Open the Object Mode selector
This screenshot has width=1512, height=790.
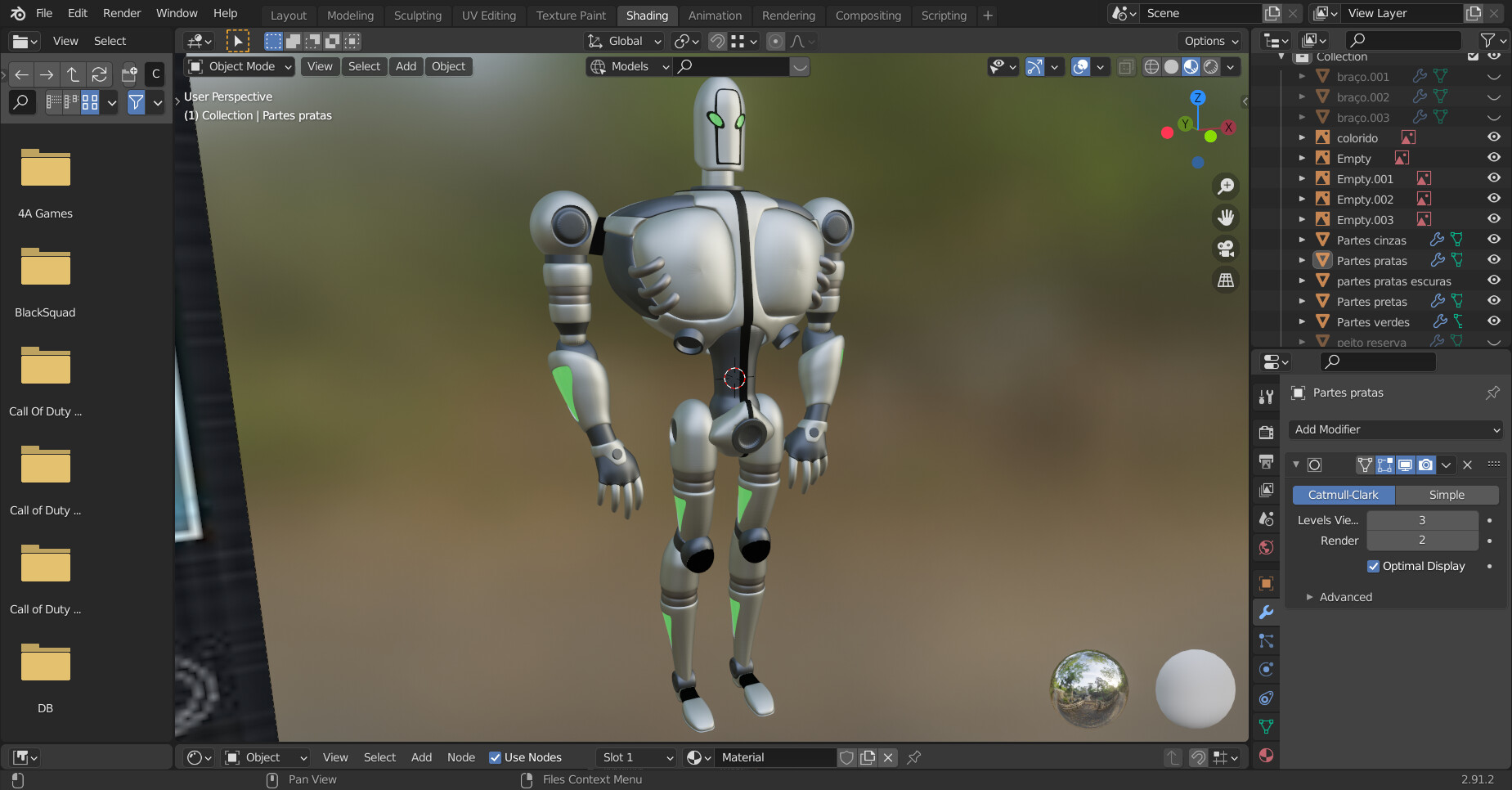239,66
